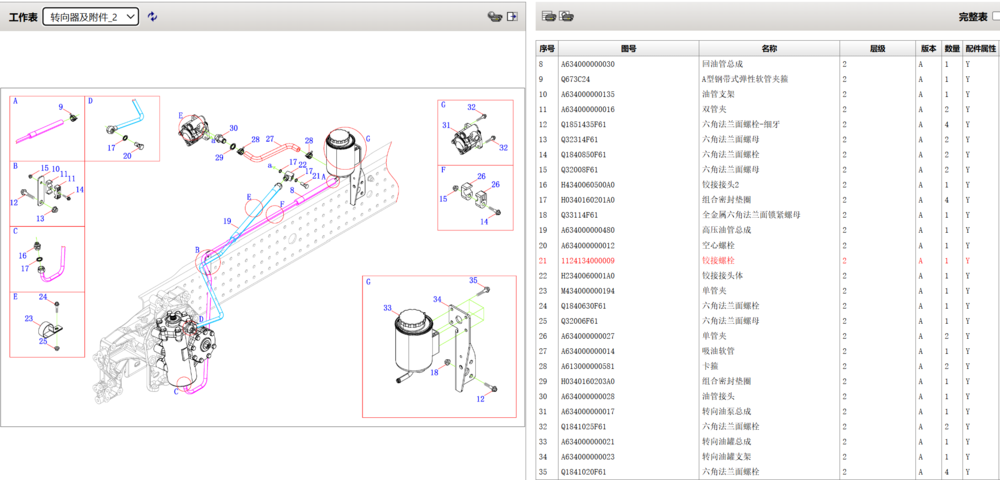This screenshot has height=480, width=1000.
Task: Sort by the 序号 column header
Action: 546,48
